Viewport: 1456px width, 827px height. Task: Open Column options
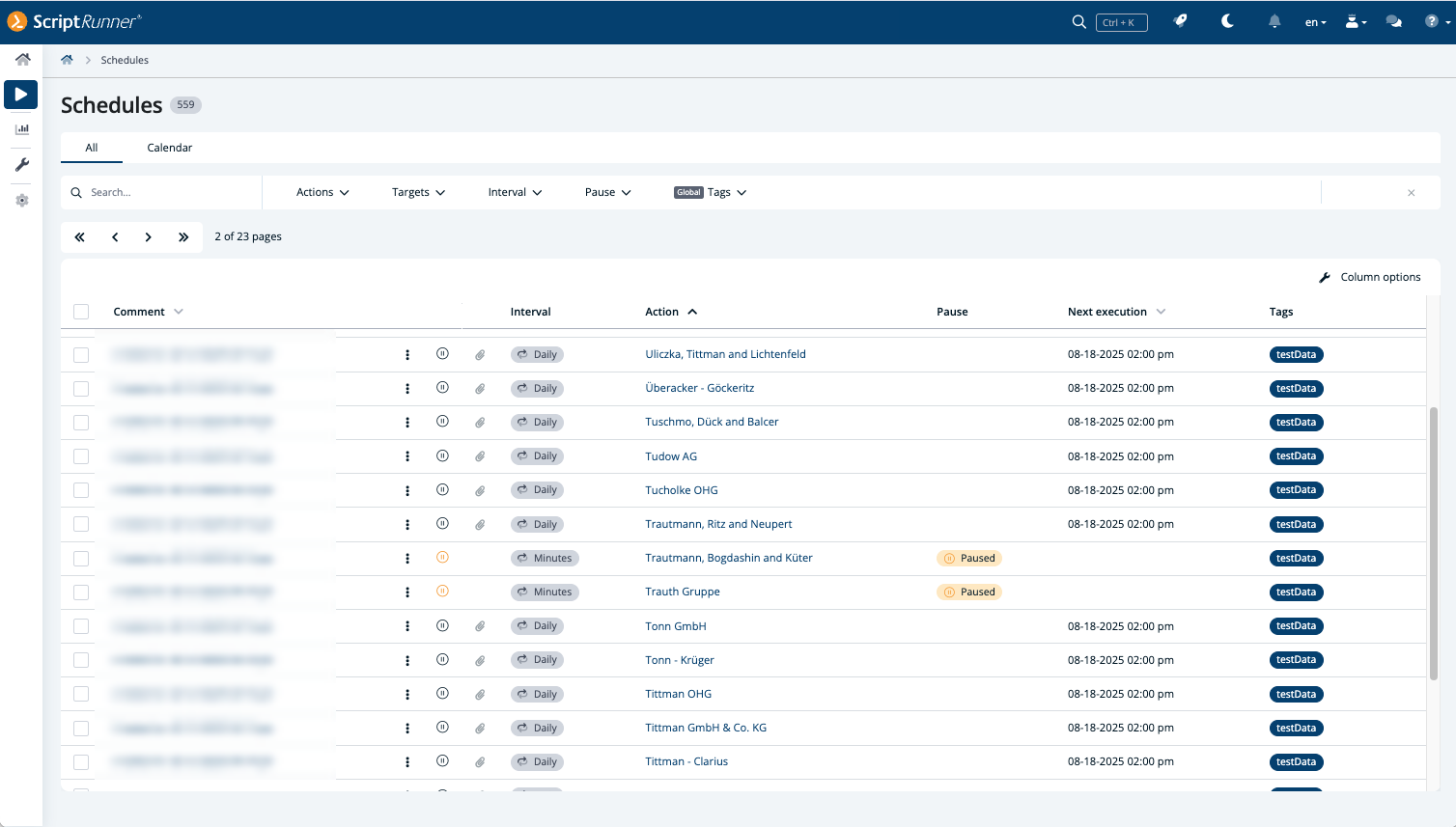(1370, 277)
